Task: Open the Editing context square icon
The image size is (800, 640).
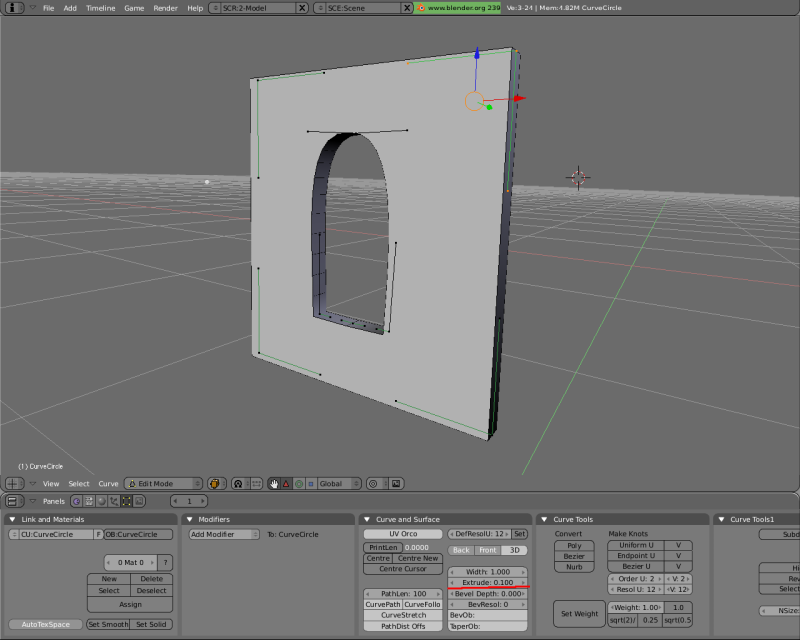Action: pyautogui.click(x=127, y=501)
